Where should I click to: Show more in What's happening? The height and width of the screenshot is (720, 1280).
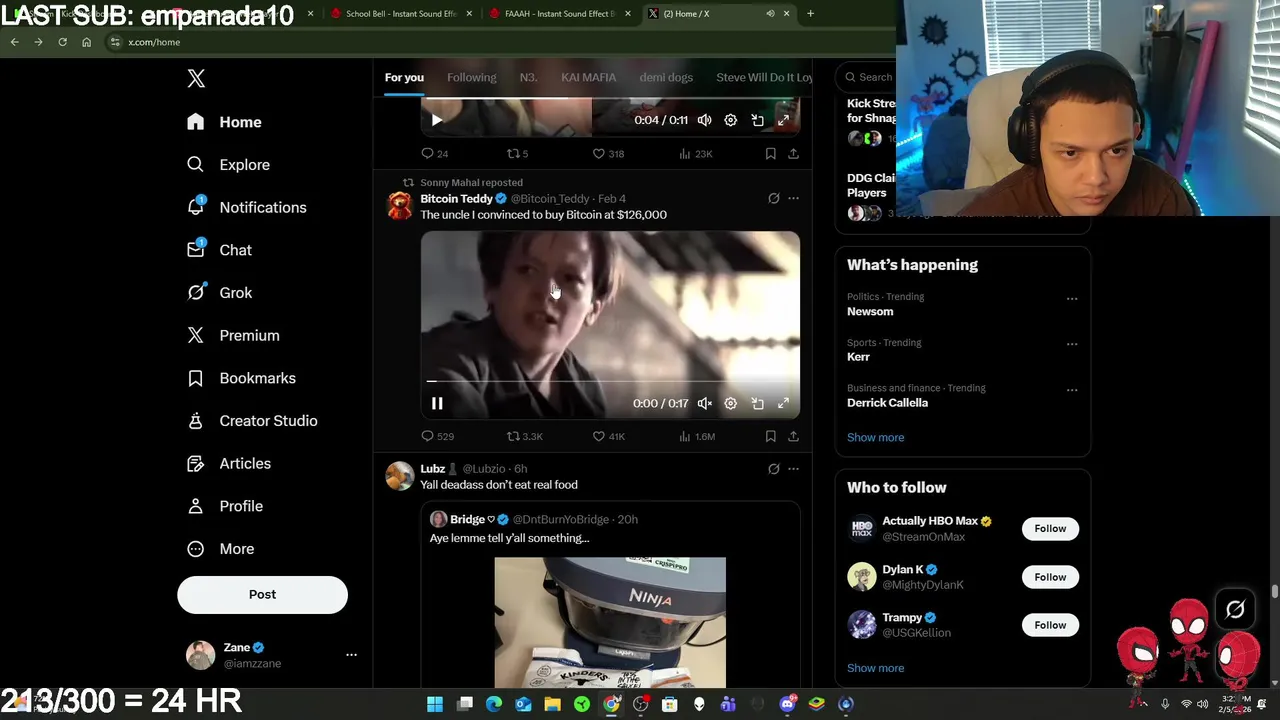point(875,437)
